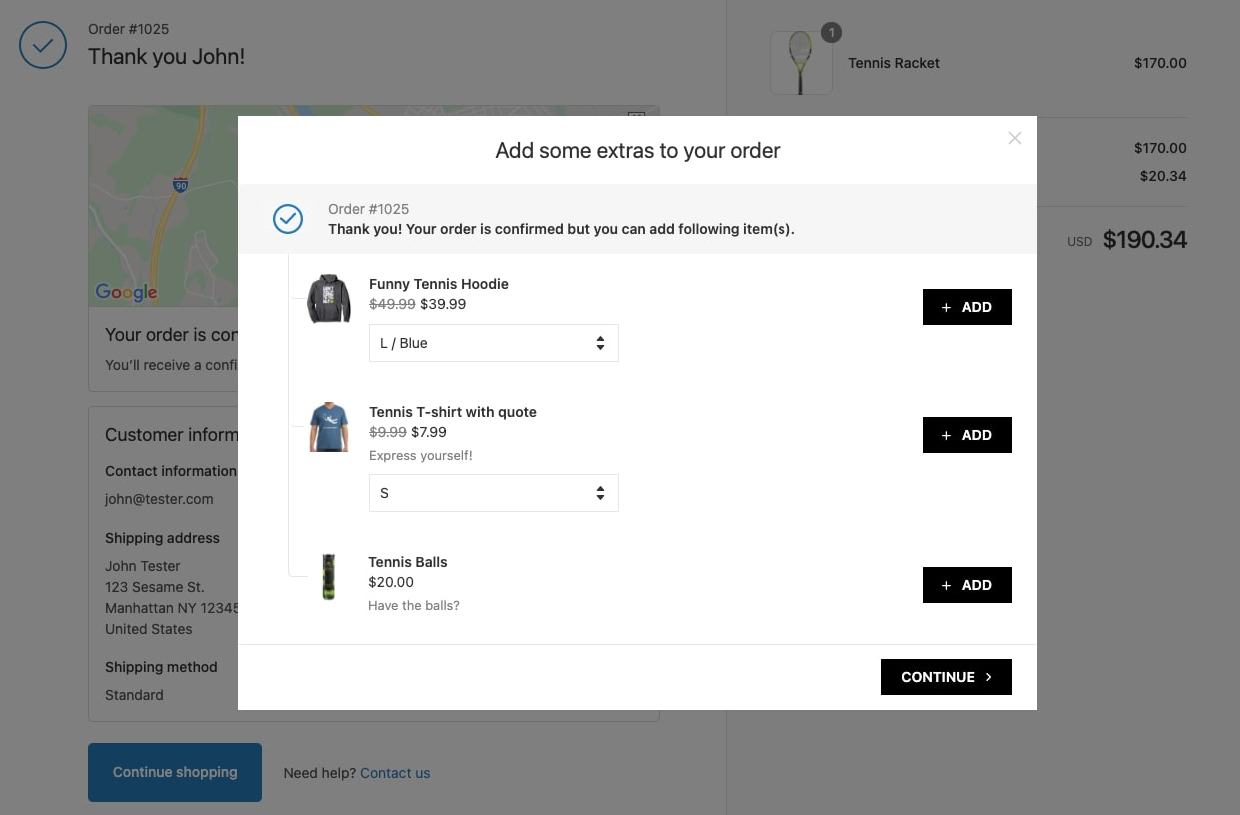Click the quantity badge on the Tennis Racket
Screen dimensions: 1240x815
pos(831,33)
